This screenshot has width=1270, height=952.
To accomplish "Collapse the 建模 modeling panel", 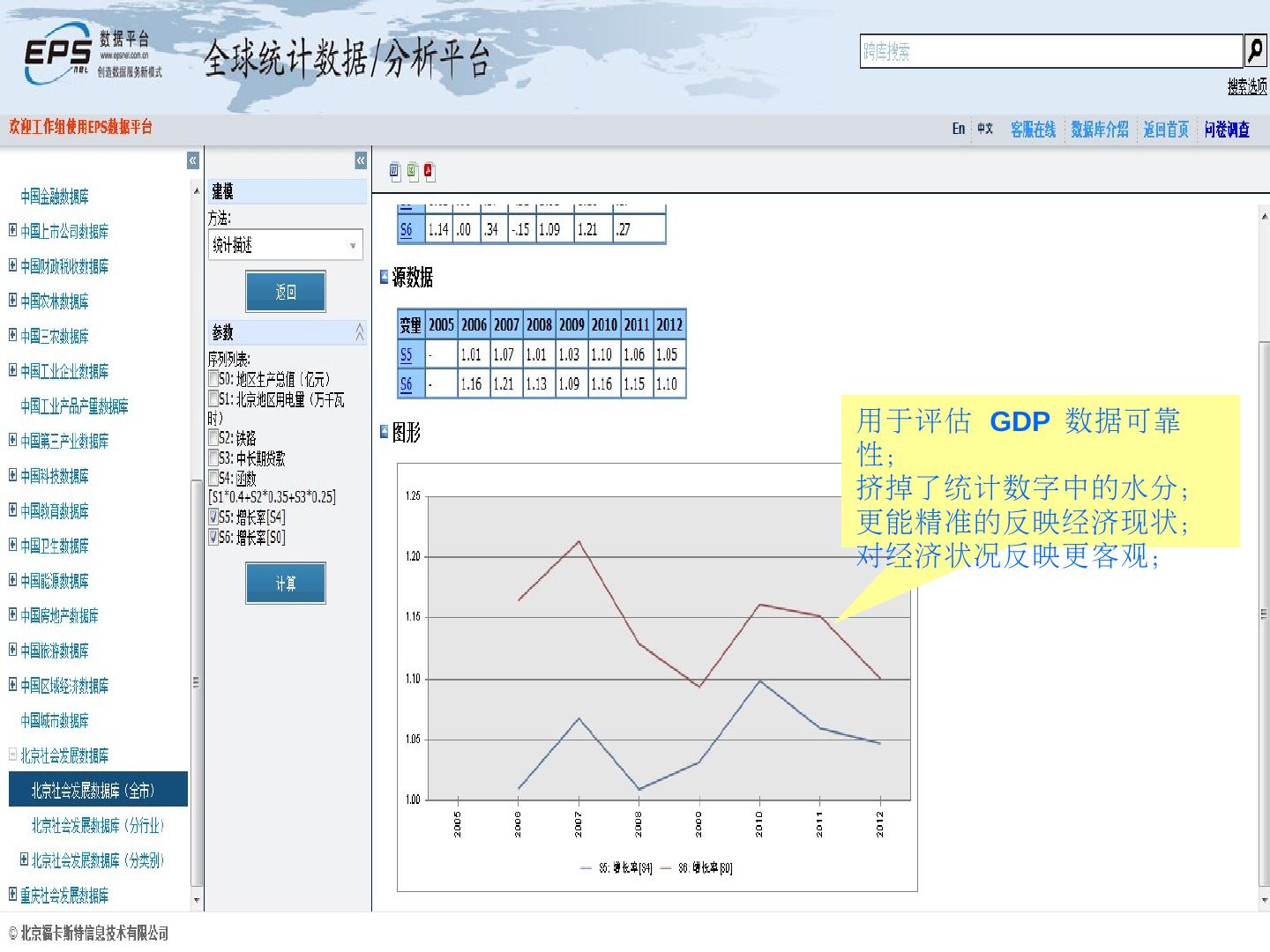I will [361, 160].
